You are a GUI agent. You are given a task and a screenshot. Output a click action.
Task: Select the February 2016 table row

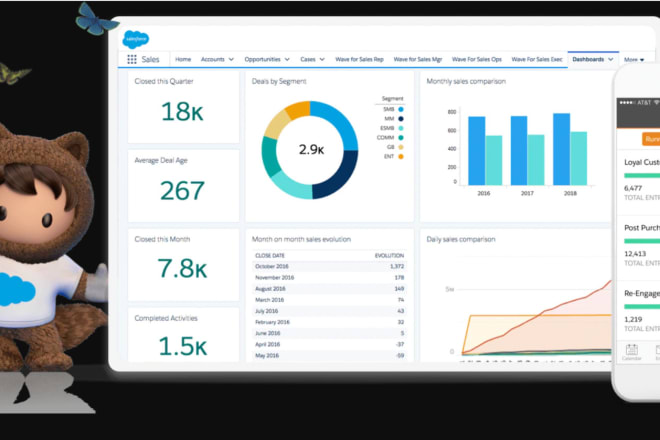330,322
